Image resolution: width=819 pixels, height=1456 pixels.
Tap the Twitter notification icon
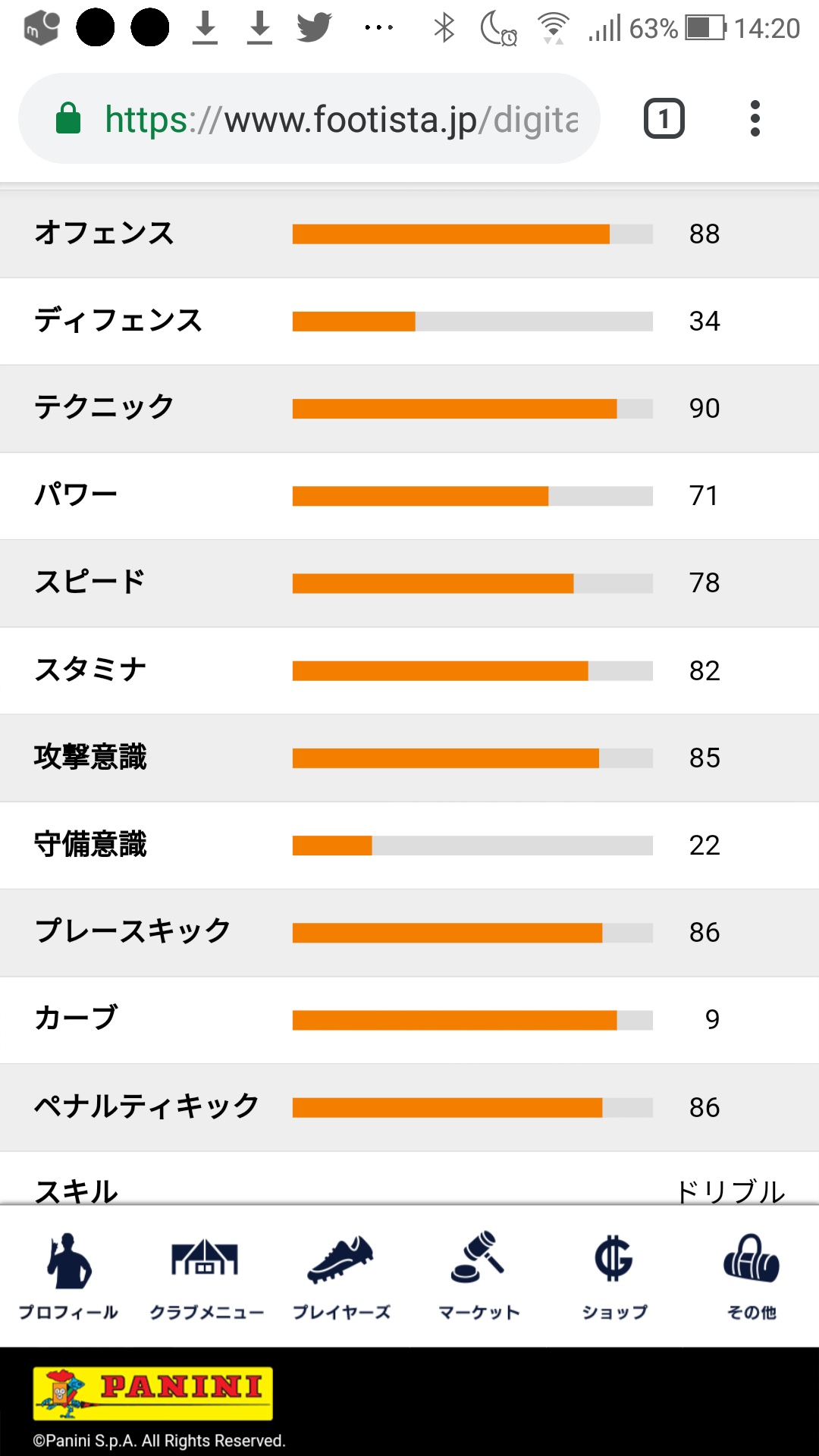click(314, 28)
